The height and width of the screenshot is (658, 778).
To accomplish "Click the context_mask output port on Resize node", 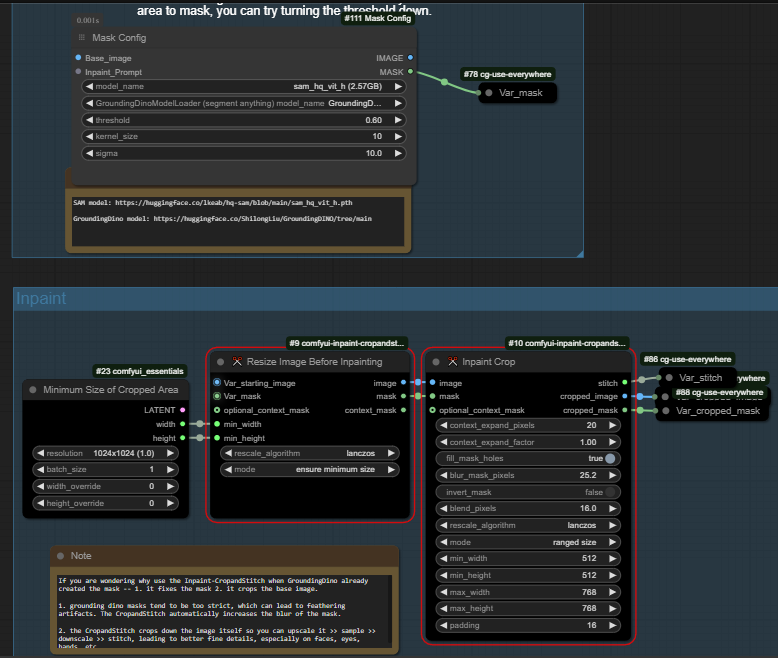I will point(403,410).
